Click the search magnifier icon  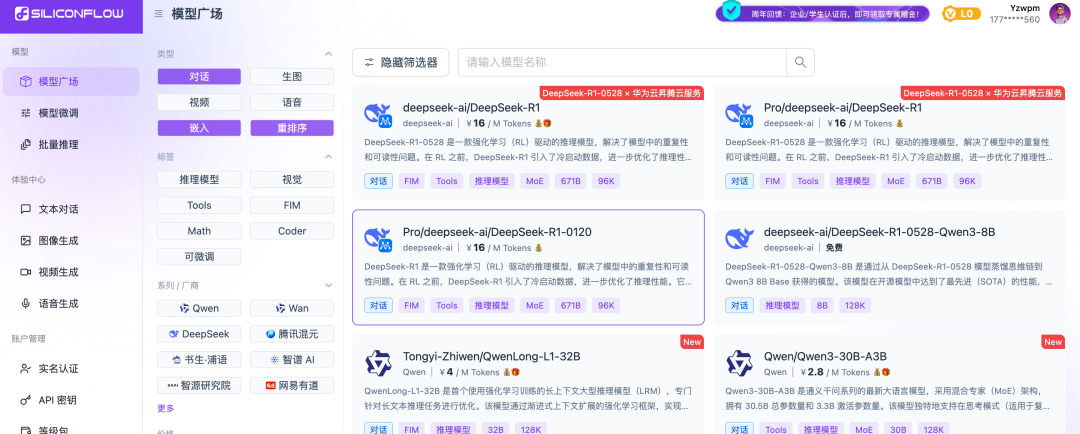coord(800,62)
